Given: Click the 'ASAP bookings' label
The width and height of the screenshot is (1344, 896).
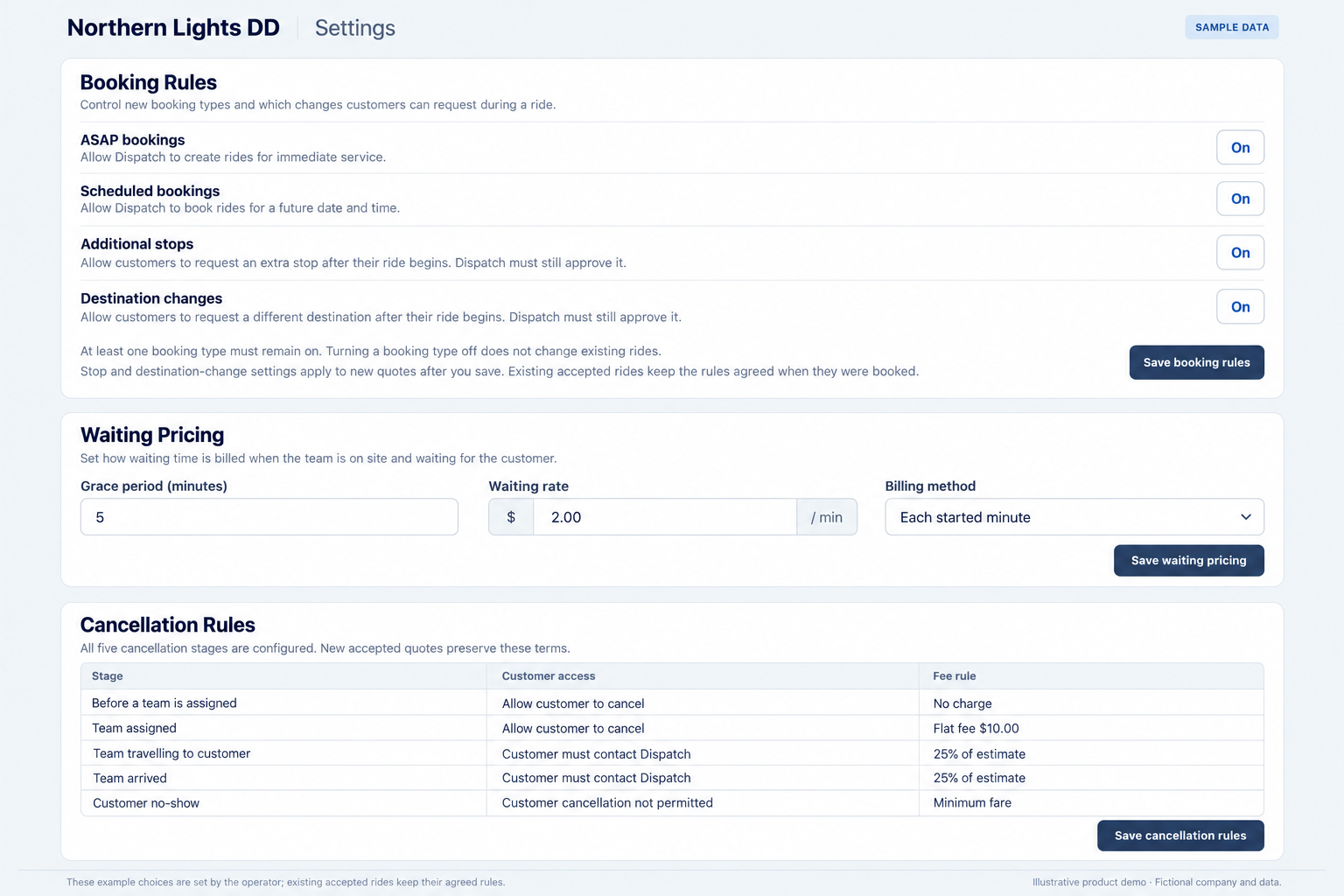Looking at the screenshot, I should (133, 140).
